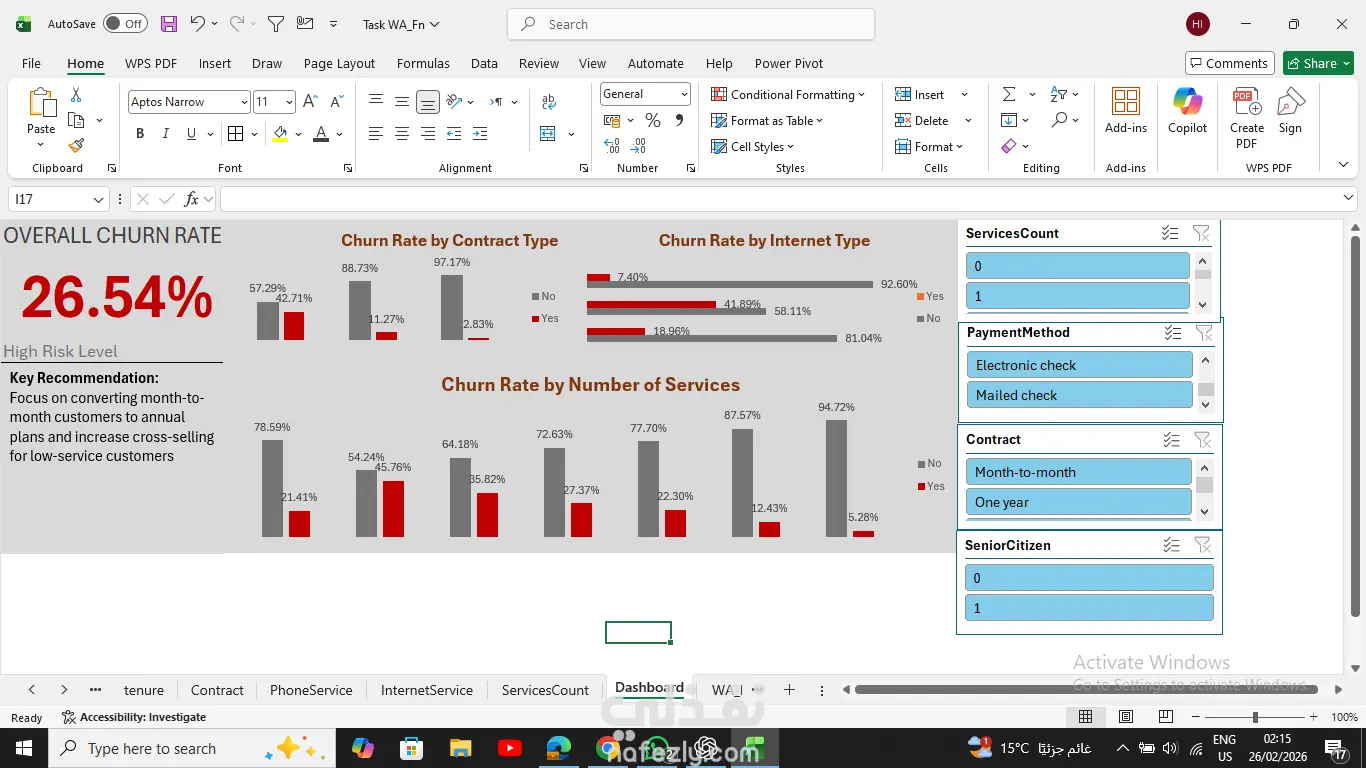Viewport: 1366px width, 768px height.
Task: Toggle AutoSave switch
Action: point(125,24)
